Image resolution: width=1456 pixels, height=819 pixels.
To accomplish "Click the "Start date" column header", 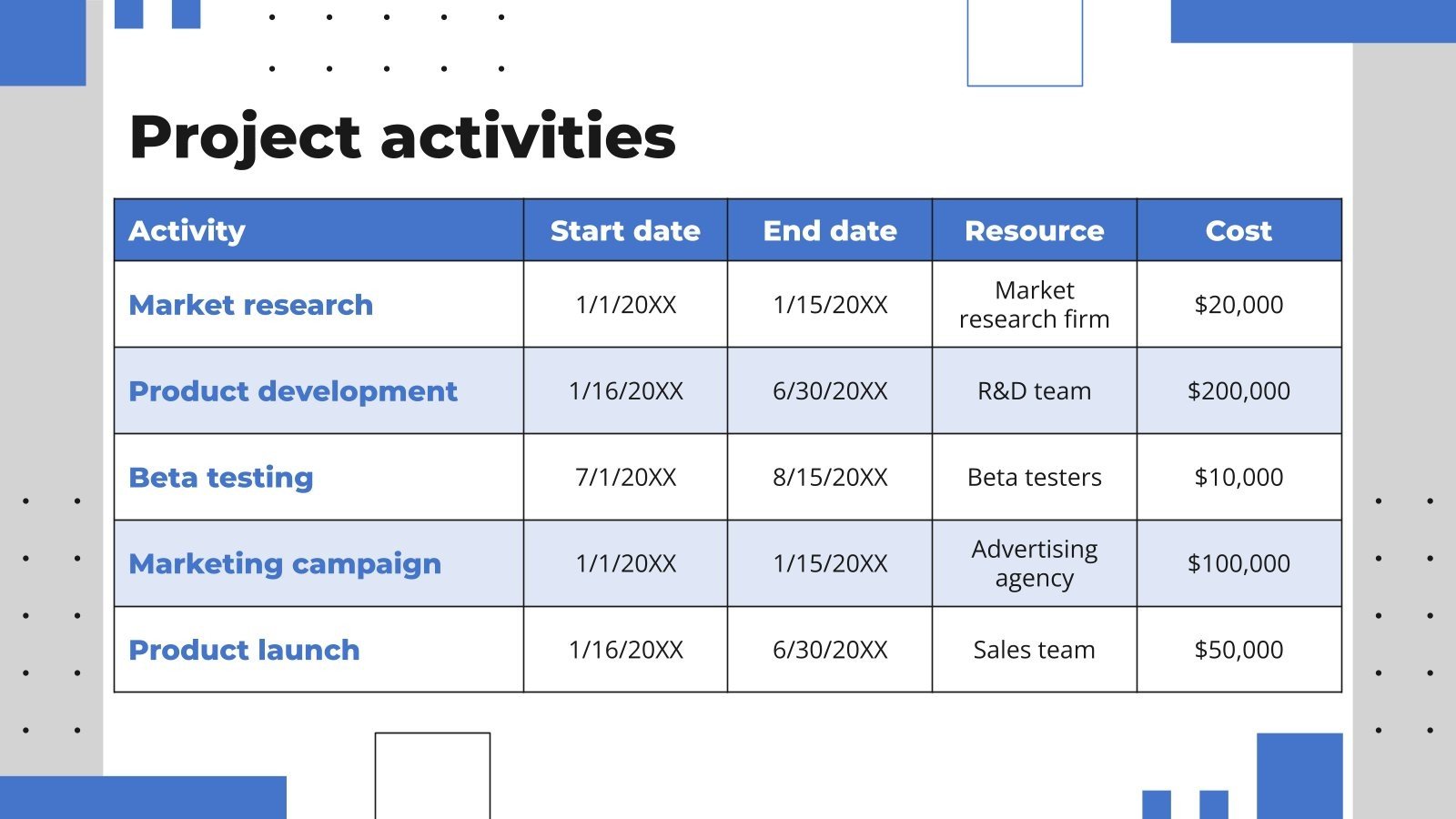I will coord(625,230).
